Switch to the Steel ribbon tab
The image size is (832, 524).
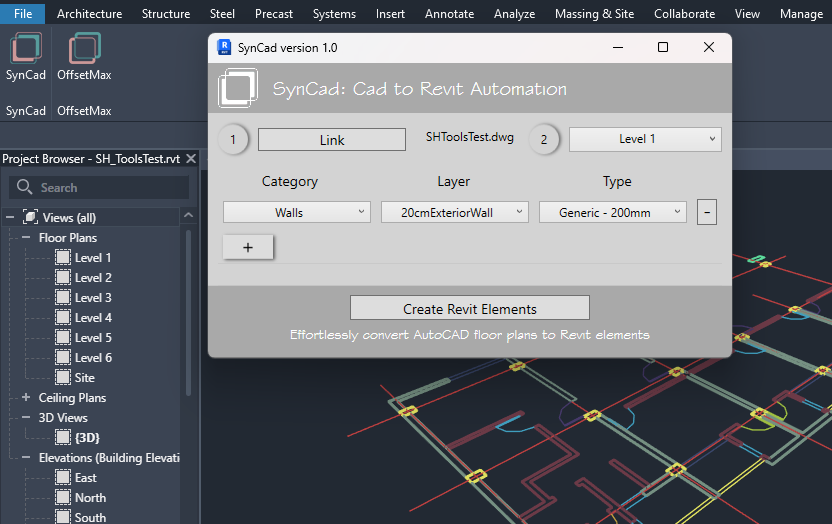click(x=222, y=14)
